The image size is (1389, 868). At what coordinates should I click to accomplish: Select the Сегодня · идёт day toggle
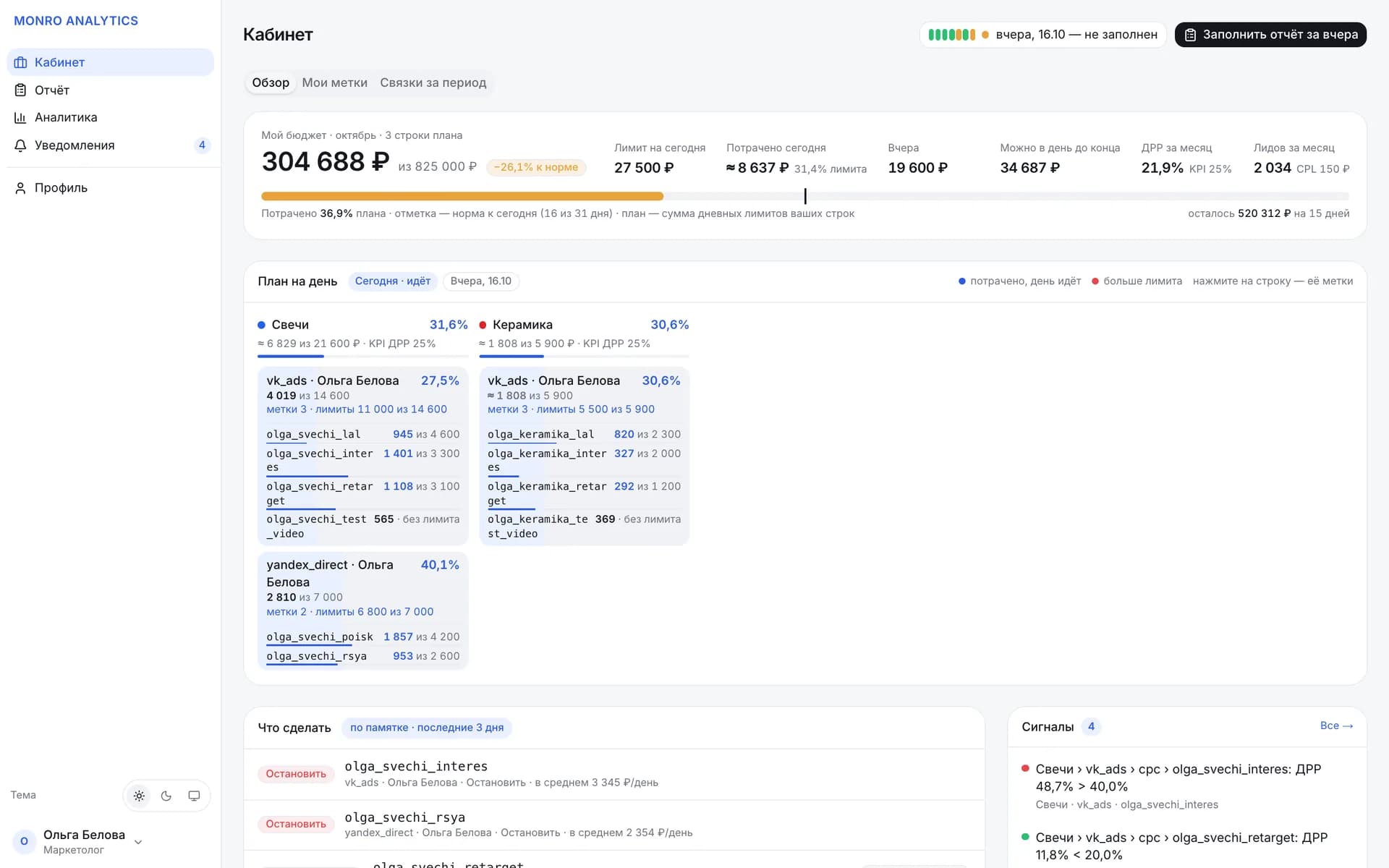393,281
